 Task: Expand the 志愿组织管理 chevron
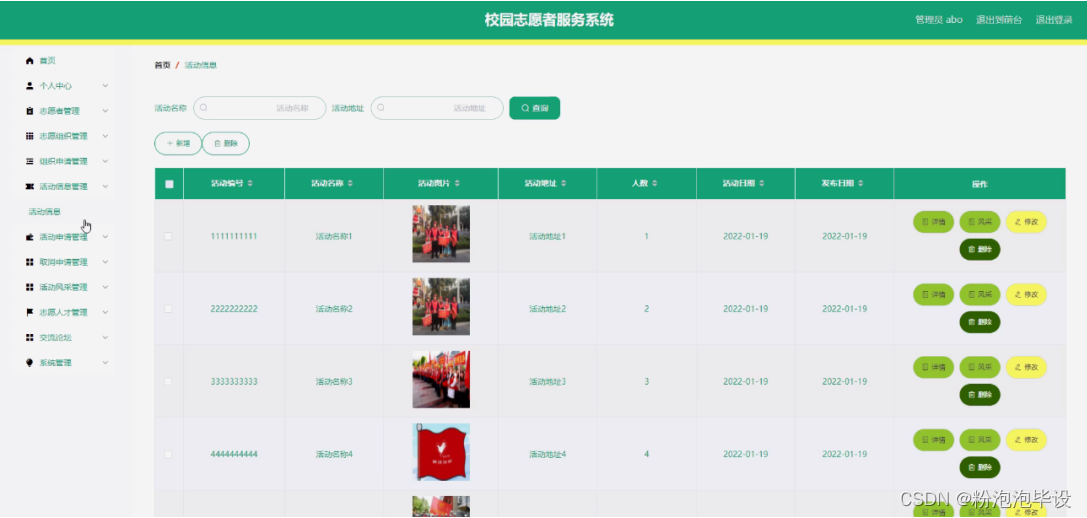[x=105, y=136]
